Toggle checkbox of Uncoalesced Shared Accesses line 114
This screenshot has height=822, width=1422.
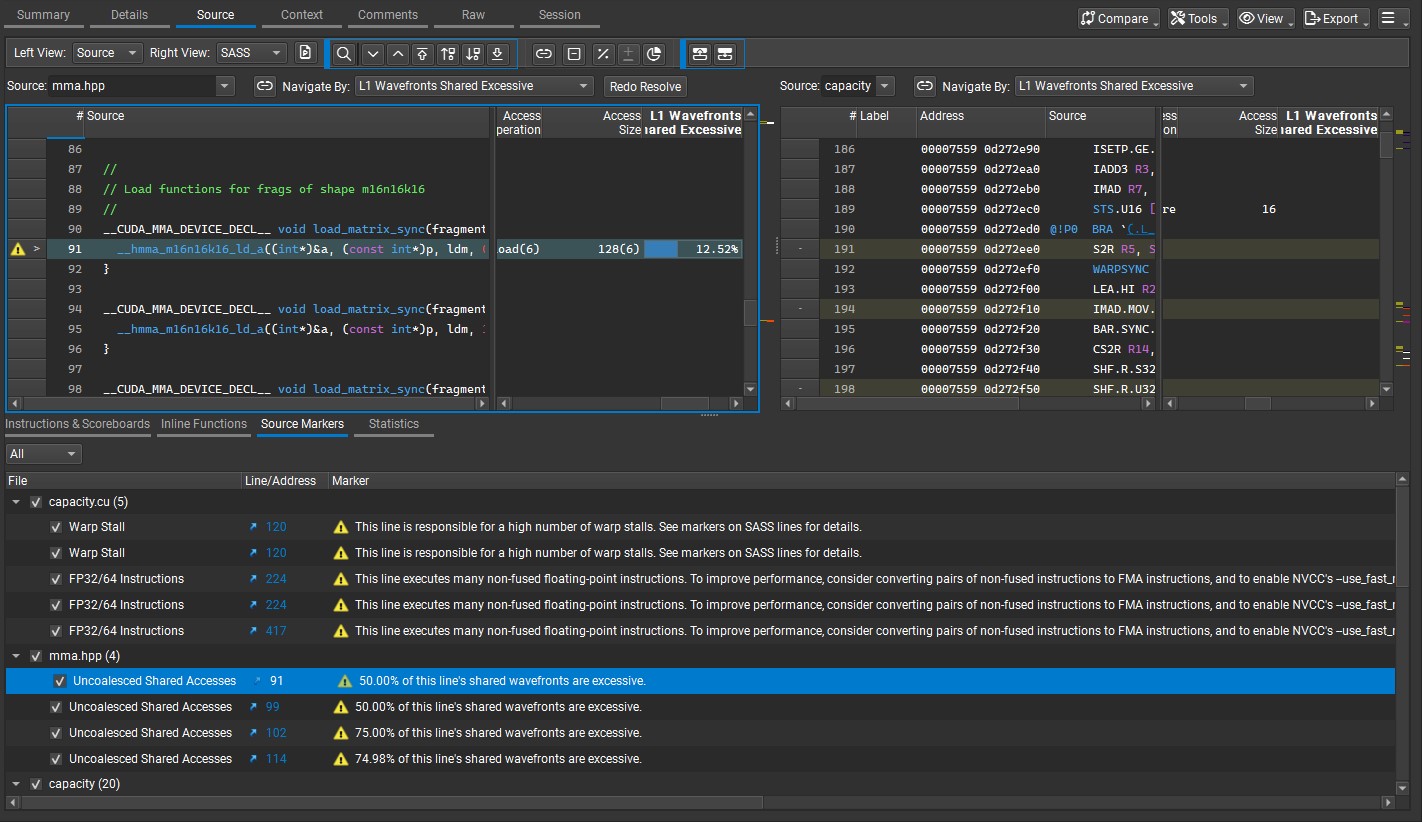click(56, 759)
